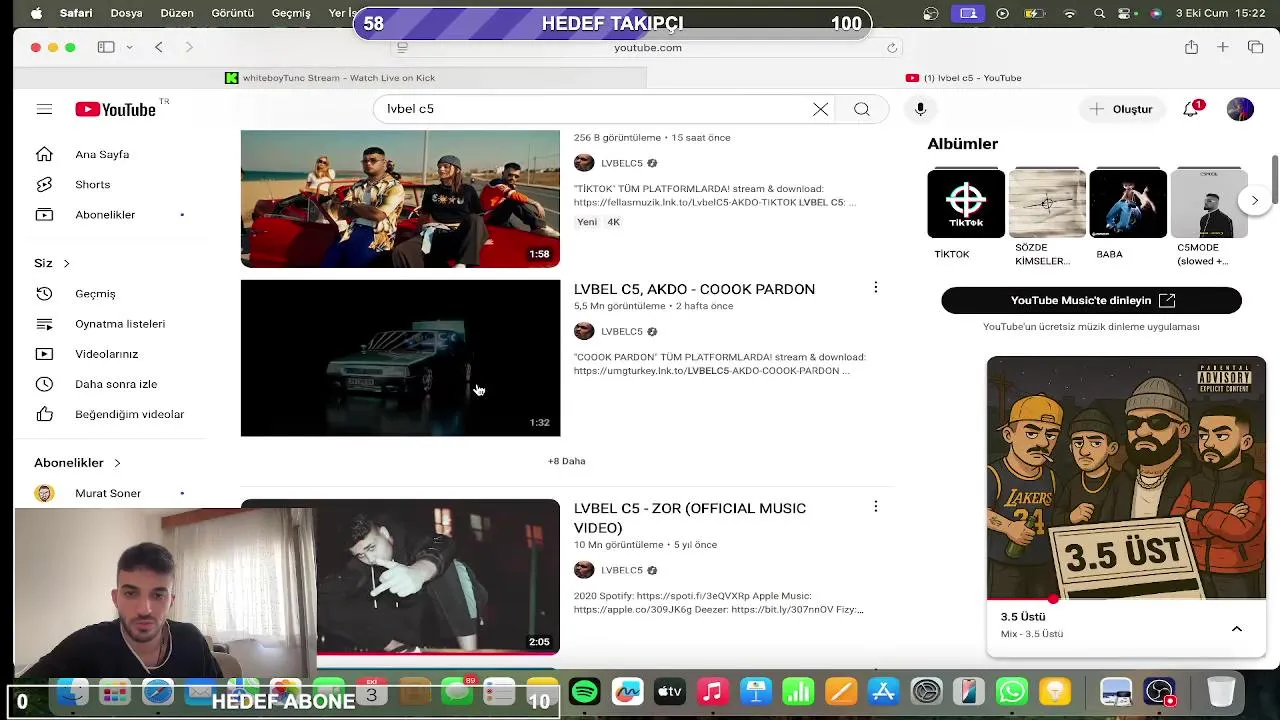Open Apple TV from the Dock

click(669, 691)
